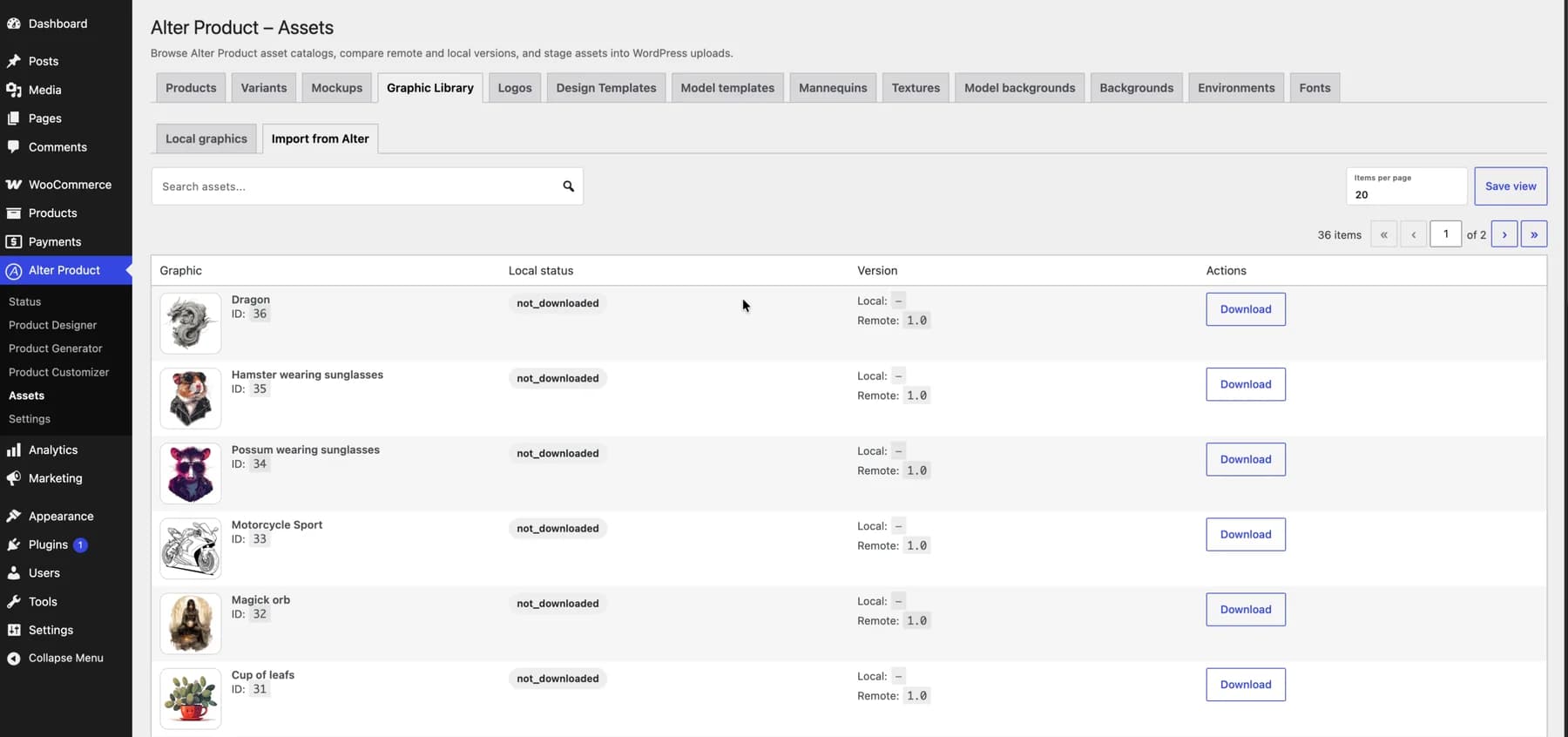1568x737 pixels.
Task: Open Product Designer submenu link
Action: 53,325
